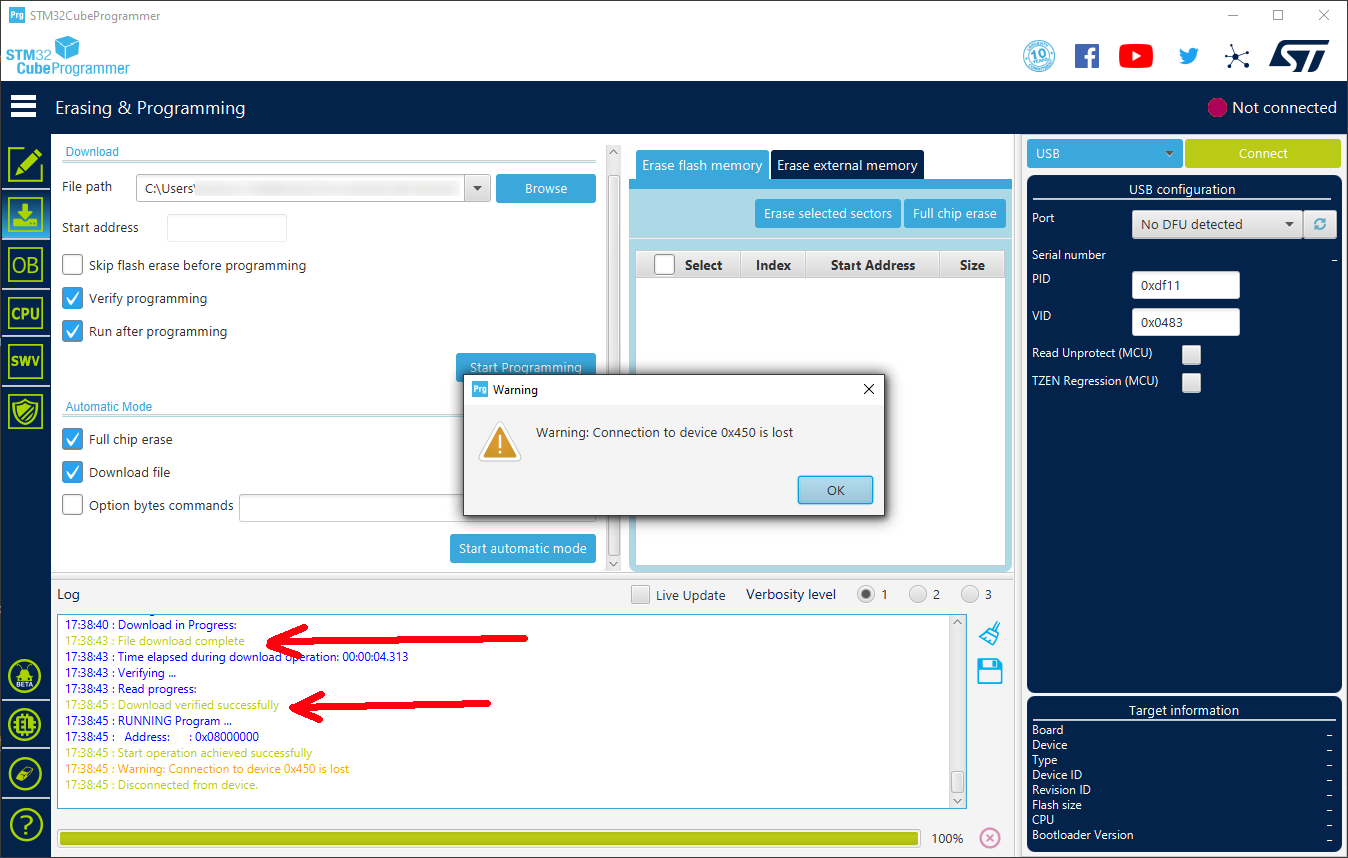Enable TZEN Regression (MCU) checkbox
The image size is (1348, 858).
(x=1191, y=382)
